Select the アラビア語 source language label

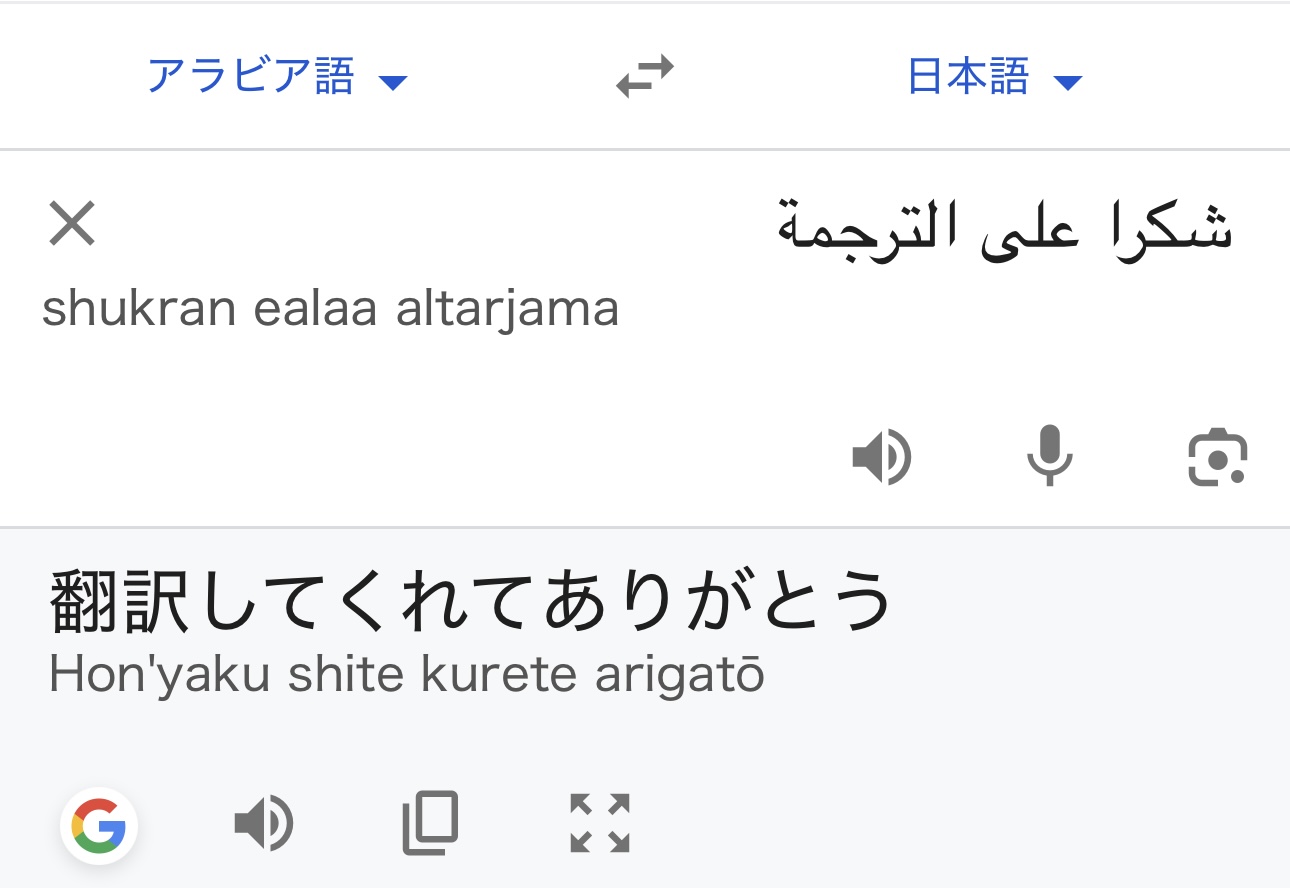pyautogui.click(x=251, y=77)
